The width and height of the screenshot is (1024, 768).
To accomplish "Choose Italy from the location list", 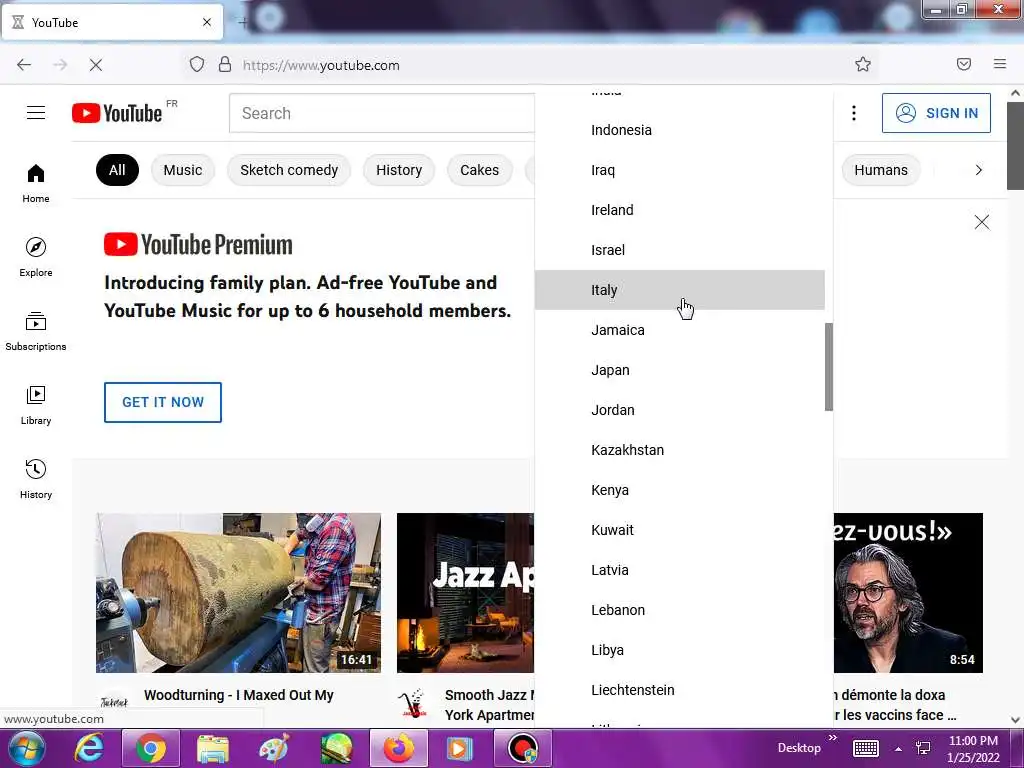I will click(679, 290).
